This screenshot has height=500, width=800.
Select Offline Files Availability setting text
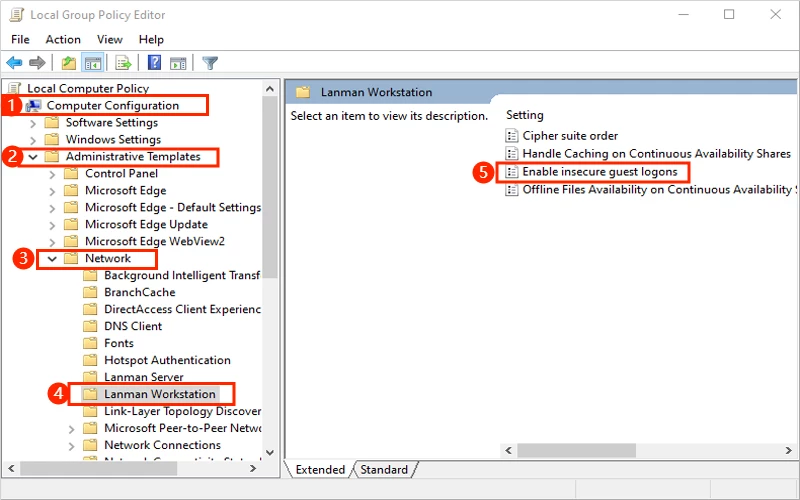[x=659, y=190]
